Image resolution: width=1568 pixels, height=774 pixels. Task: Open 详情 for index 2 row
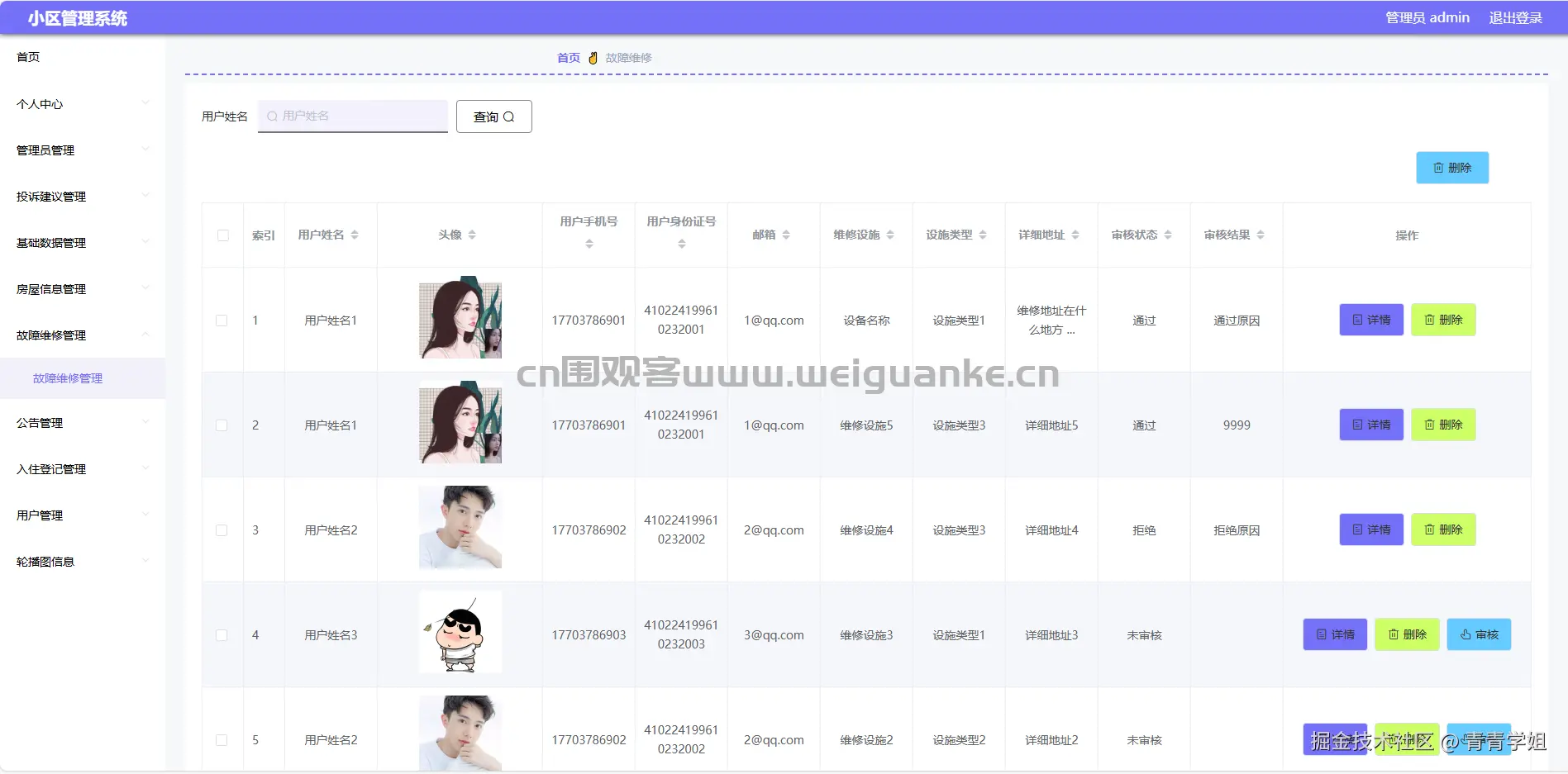1371,425
